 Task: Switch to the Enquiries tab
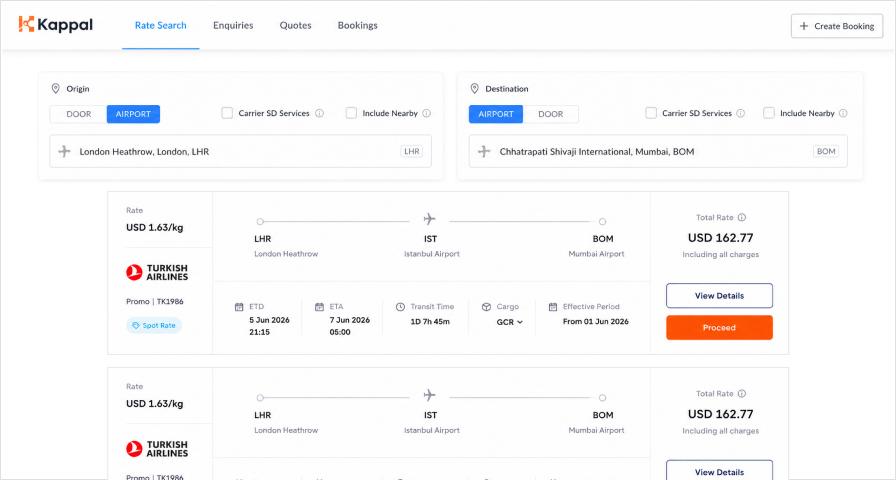[233, 25]
